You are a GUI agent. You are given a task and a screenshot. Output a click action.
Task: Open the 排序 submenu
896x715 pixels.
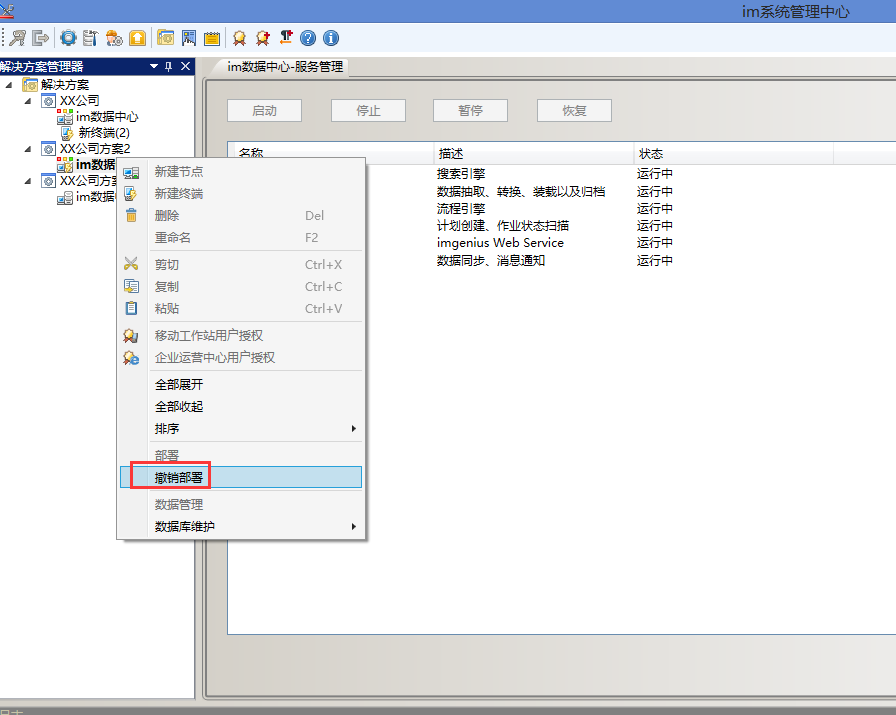tap(240, 429)
